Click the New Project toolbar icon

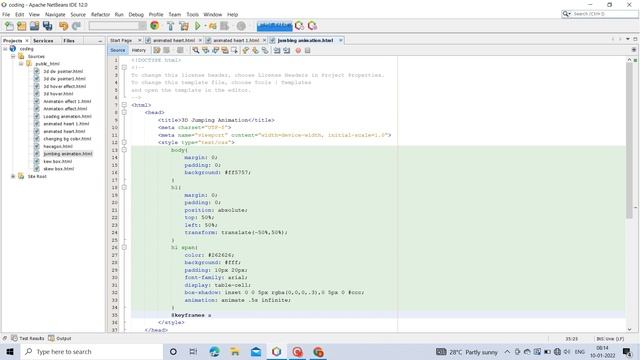tap(22, 26)
